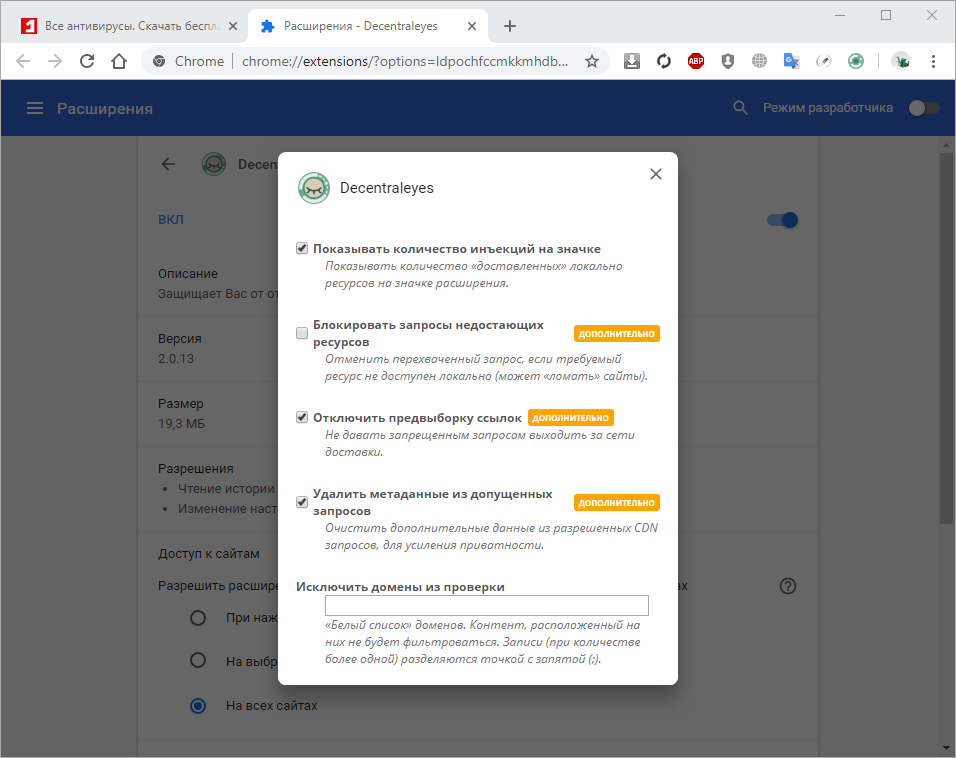Click the browser forward arrow
The width and height of the screenshot is (956, 758).
point(55,61)
